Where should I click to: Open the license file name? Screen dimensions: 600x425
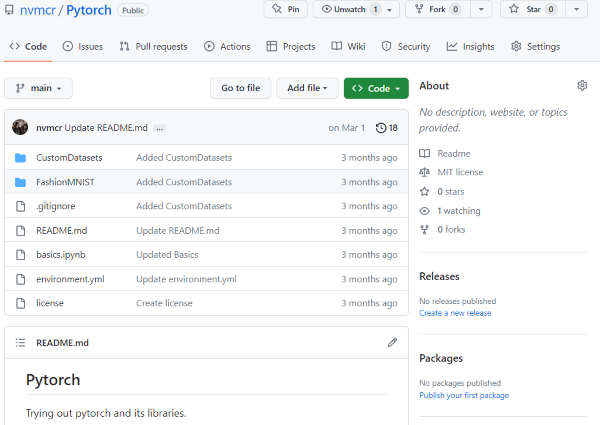coord(50,303)
